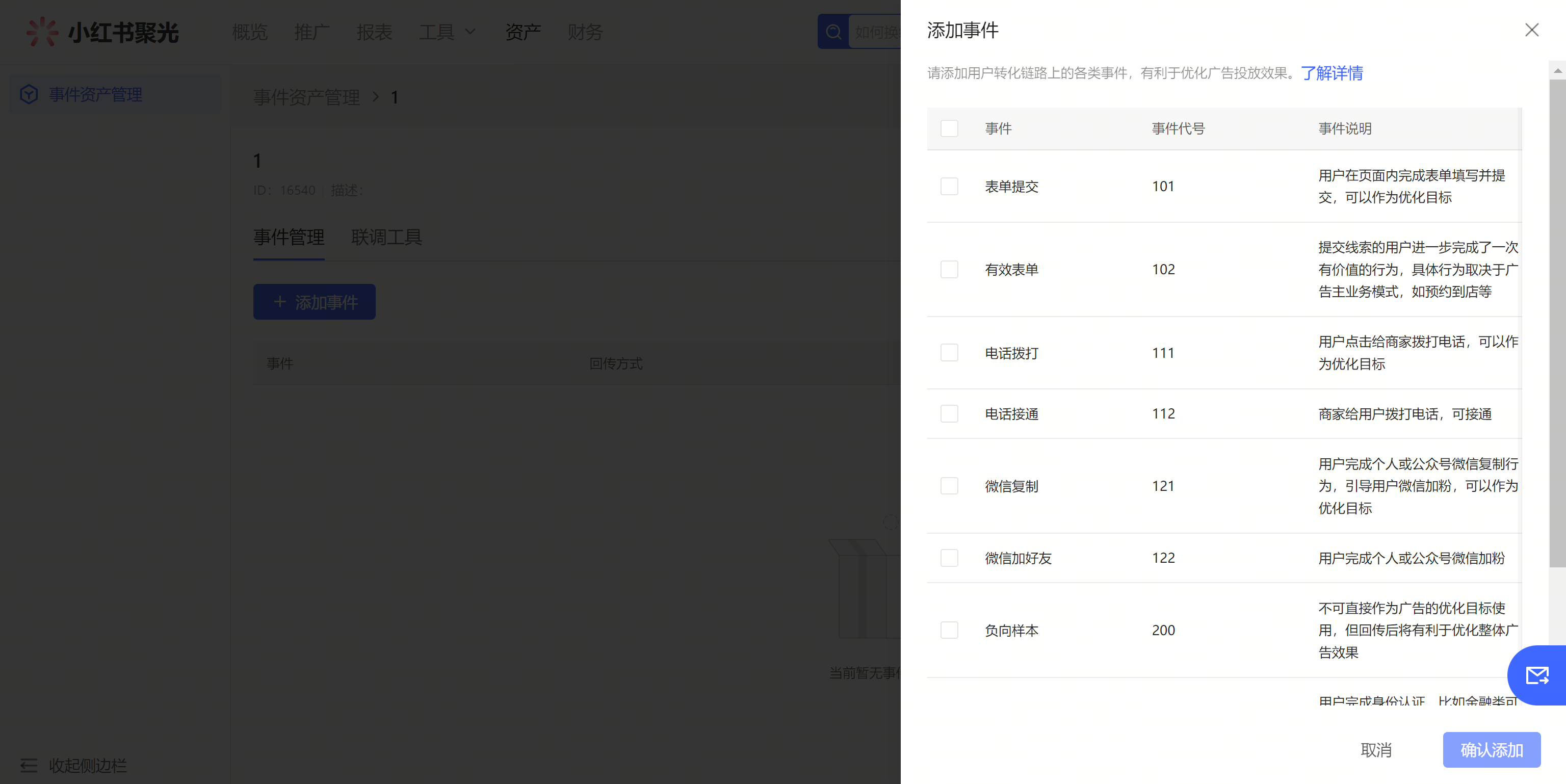Click event code 121

click(1163, 486)
